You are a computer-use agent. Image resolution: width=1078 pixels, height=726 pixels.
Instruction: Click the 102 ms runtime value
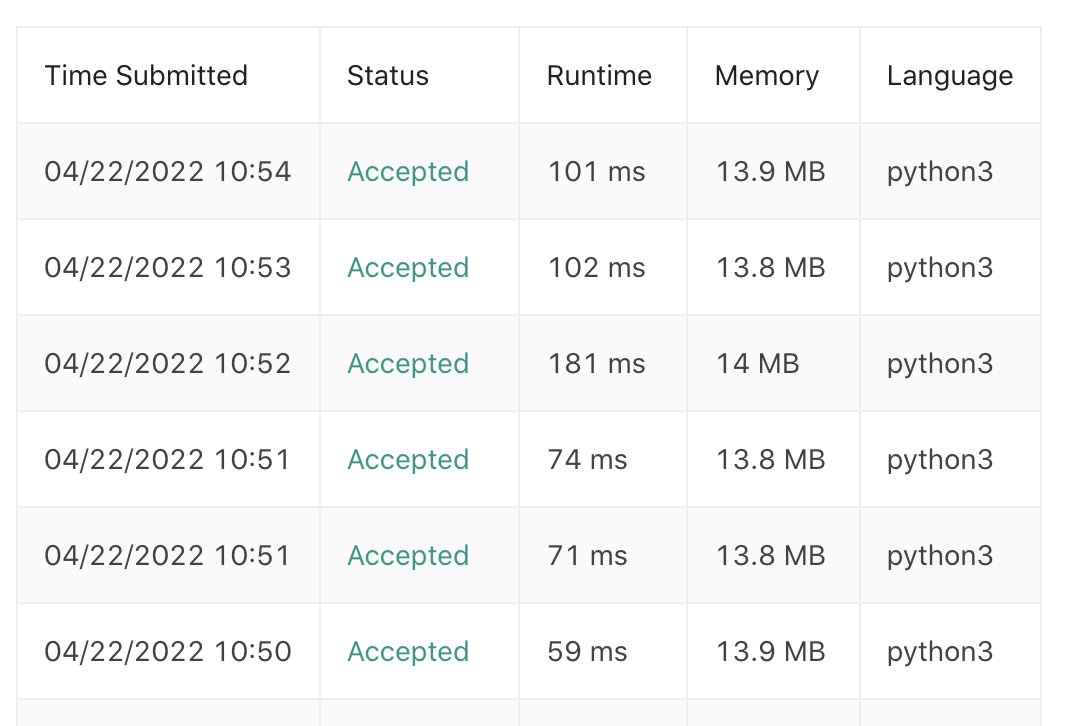point(596,268)
